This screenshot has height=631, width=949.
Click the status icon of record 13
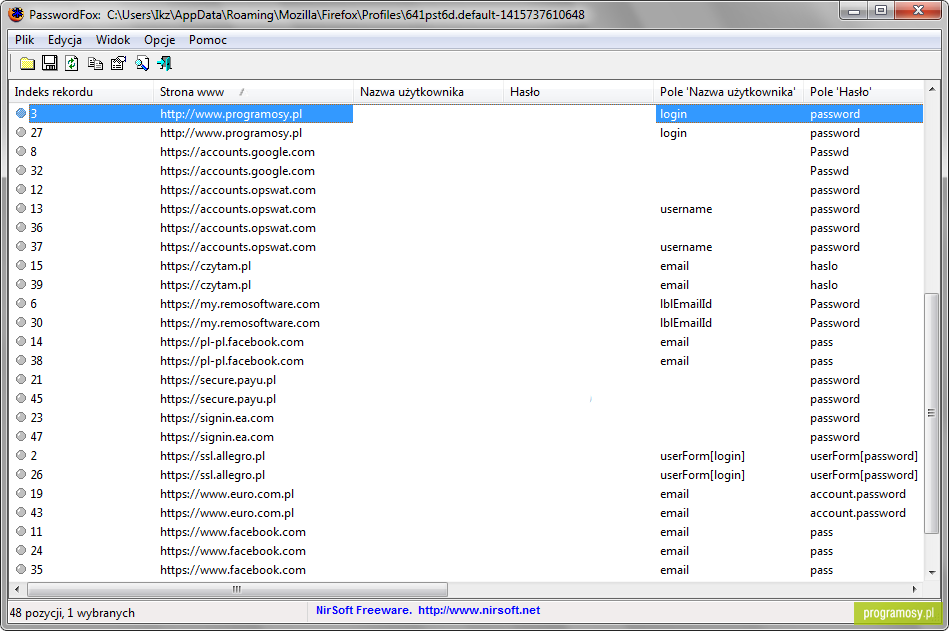tap(21, 208)
